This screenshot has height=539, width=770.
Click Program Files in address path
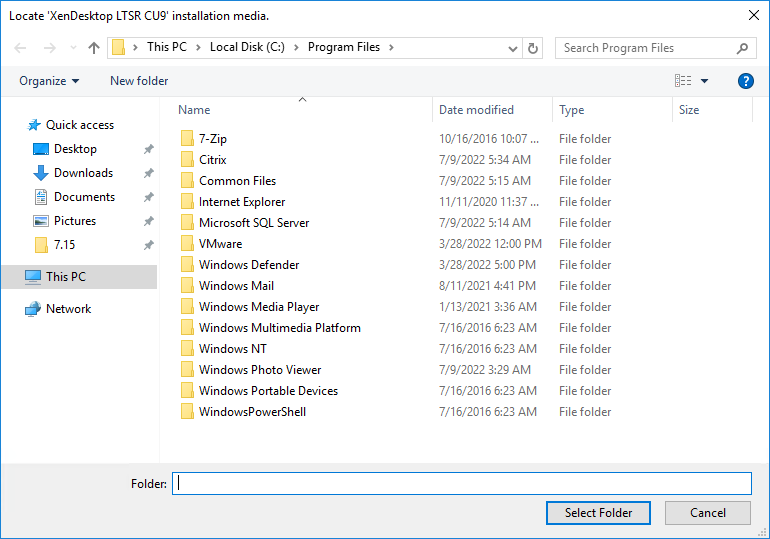point(344,47)
